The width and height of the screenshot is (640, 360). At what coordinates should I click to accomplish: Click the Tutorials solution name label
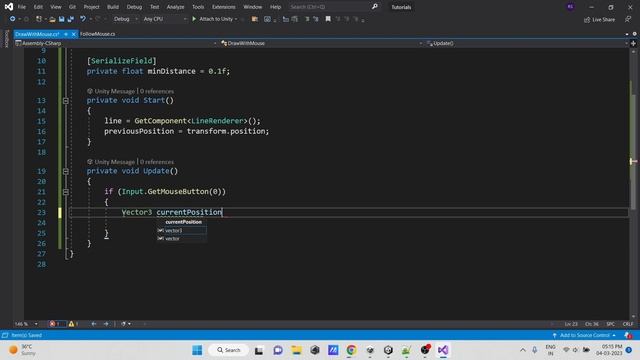[x=401, y=7]
